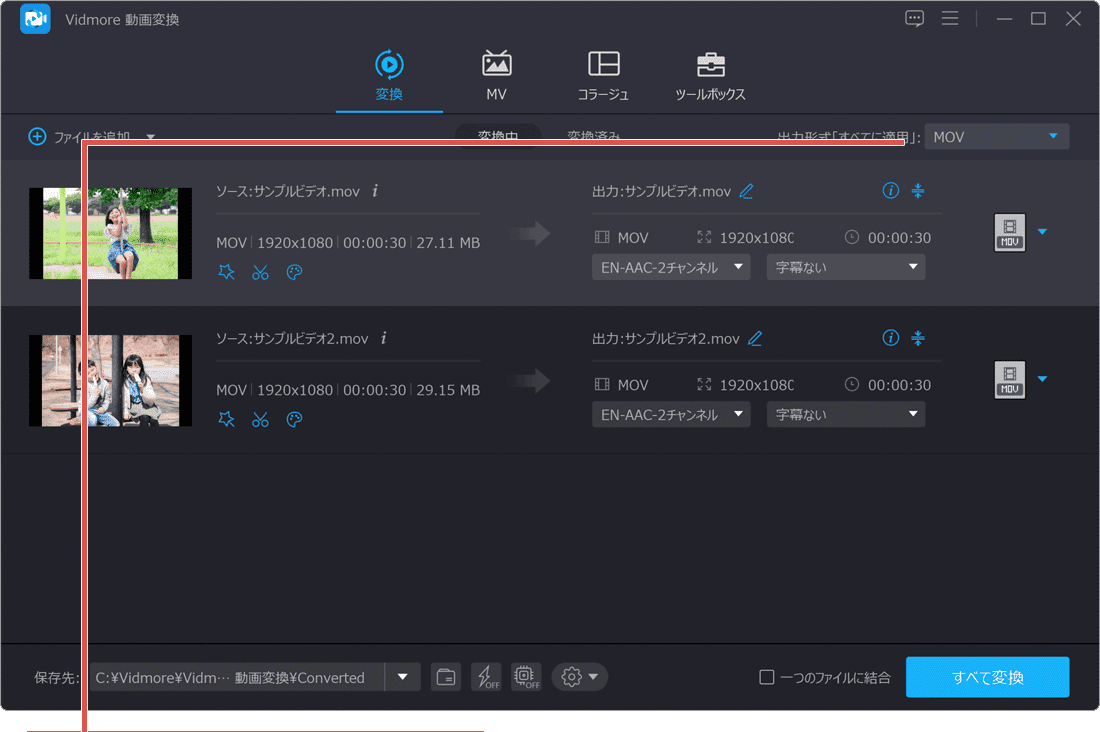Switch to the MV tab

pos(496,76)
